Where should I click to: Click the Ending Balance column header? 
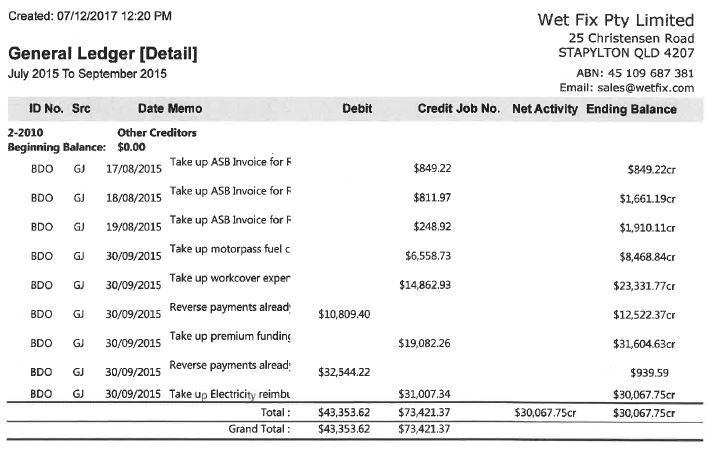tap(631, 109)
